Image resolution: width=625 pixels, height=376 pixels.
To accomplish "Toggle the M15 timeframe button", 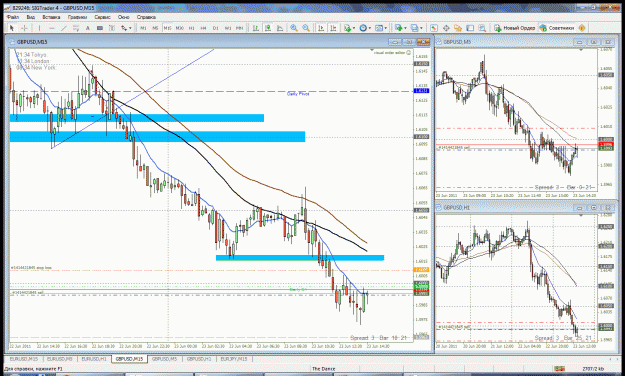I will pos(167,28).
